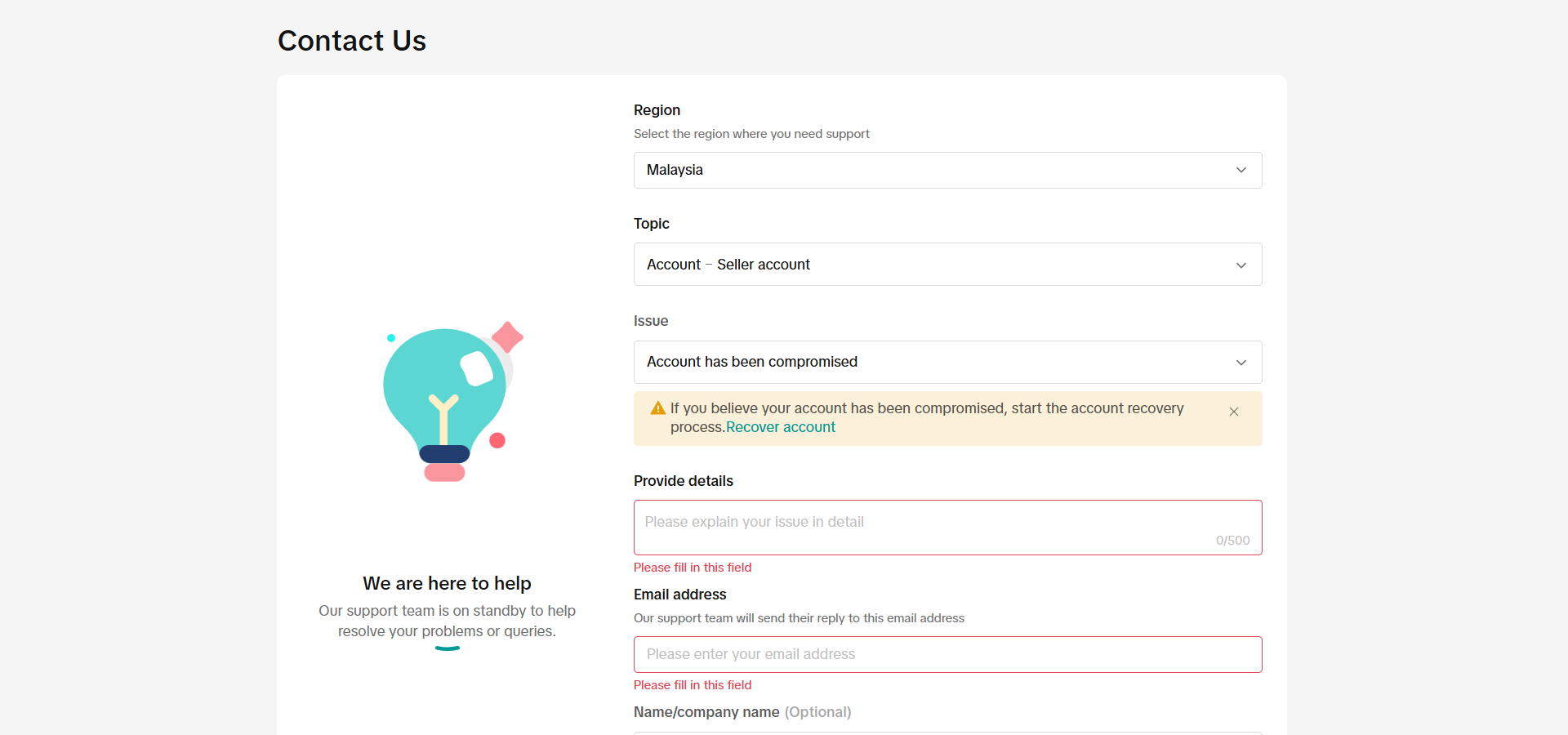This screenshot has width=1568, height=735.
Task: Click the chevron on the Region dropdown
Action: pos(1241,170)
